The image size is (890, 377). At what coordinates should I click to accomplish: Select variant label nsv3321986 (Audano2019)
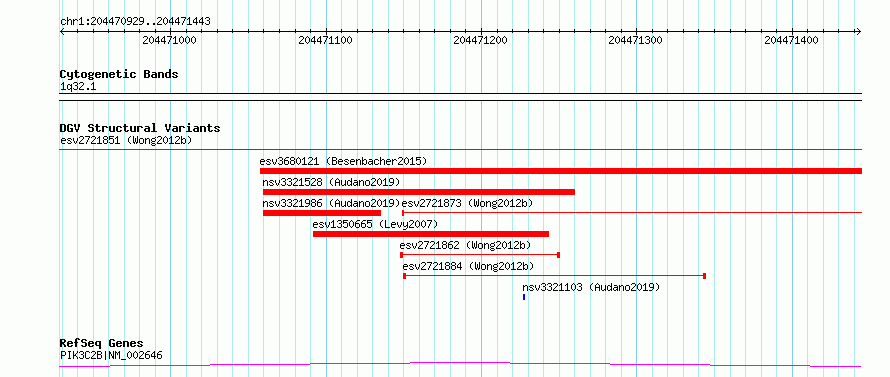pyautogui.click(x=331, y=203)
